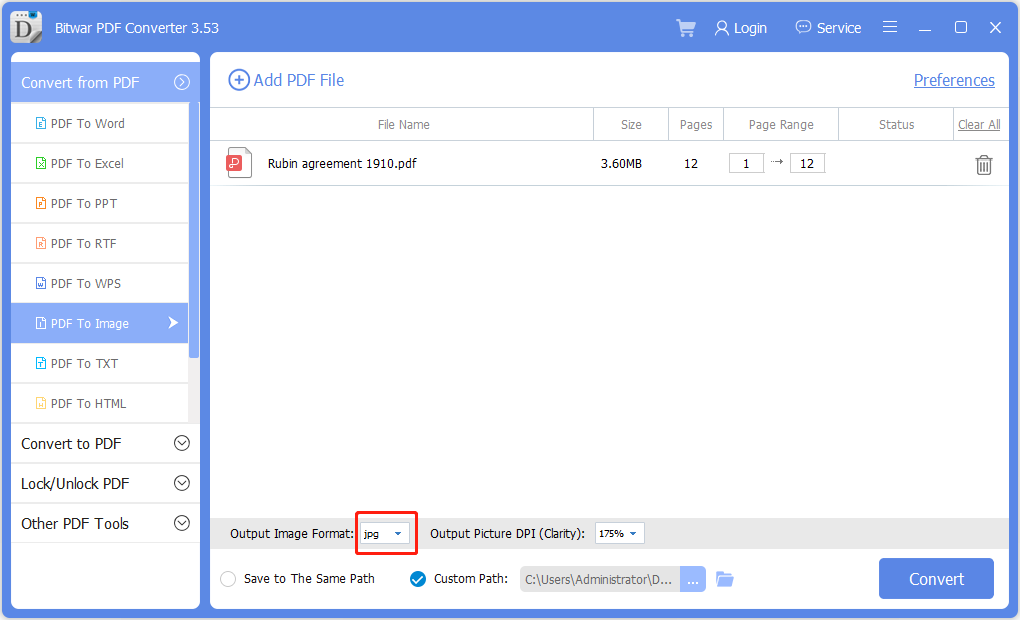The image size is (1020, 620).
Task: Open the shopping cart icon
Action: pos(686,28)
